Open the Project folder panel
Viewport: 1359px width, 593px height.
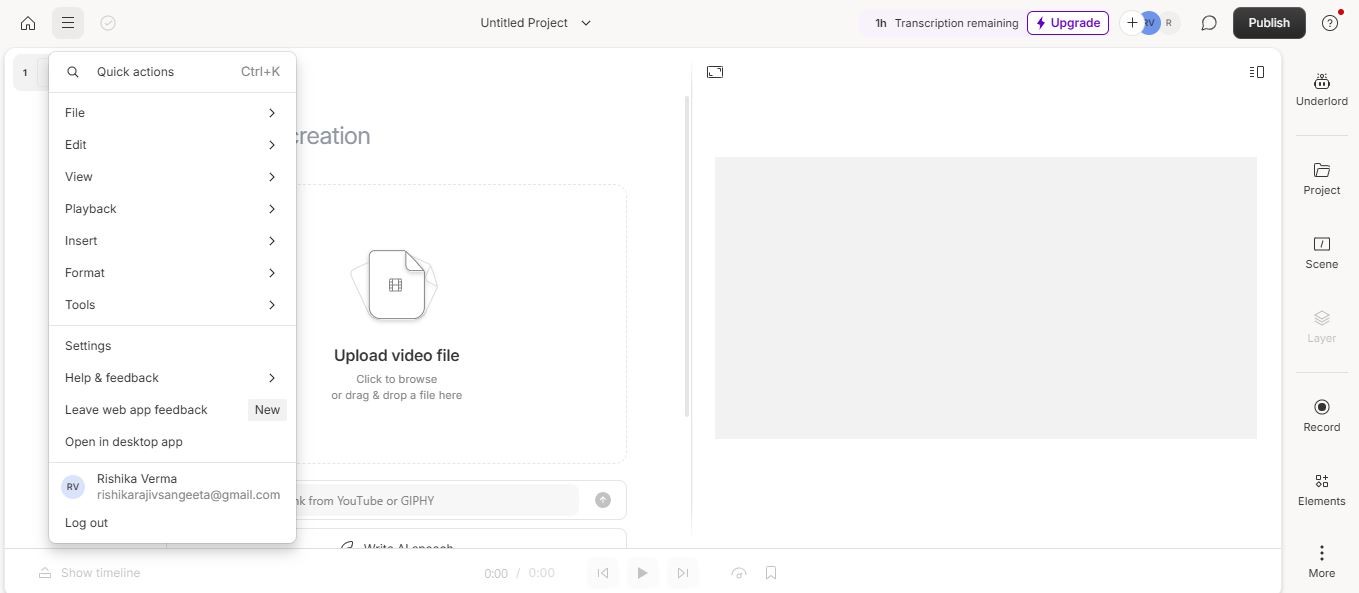tap(1321, 179)
